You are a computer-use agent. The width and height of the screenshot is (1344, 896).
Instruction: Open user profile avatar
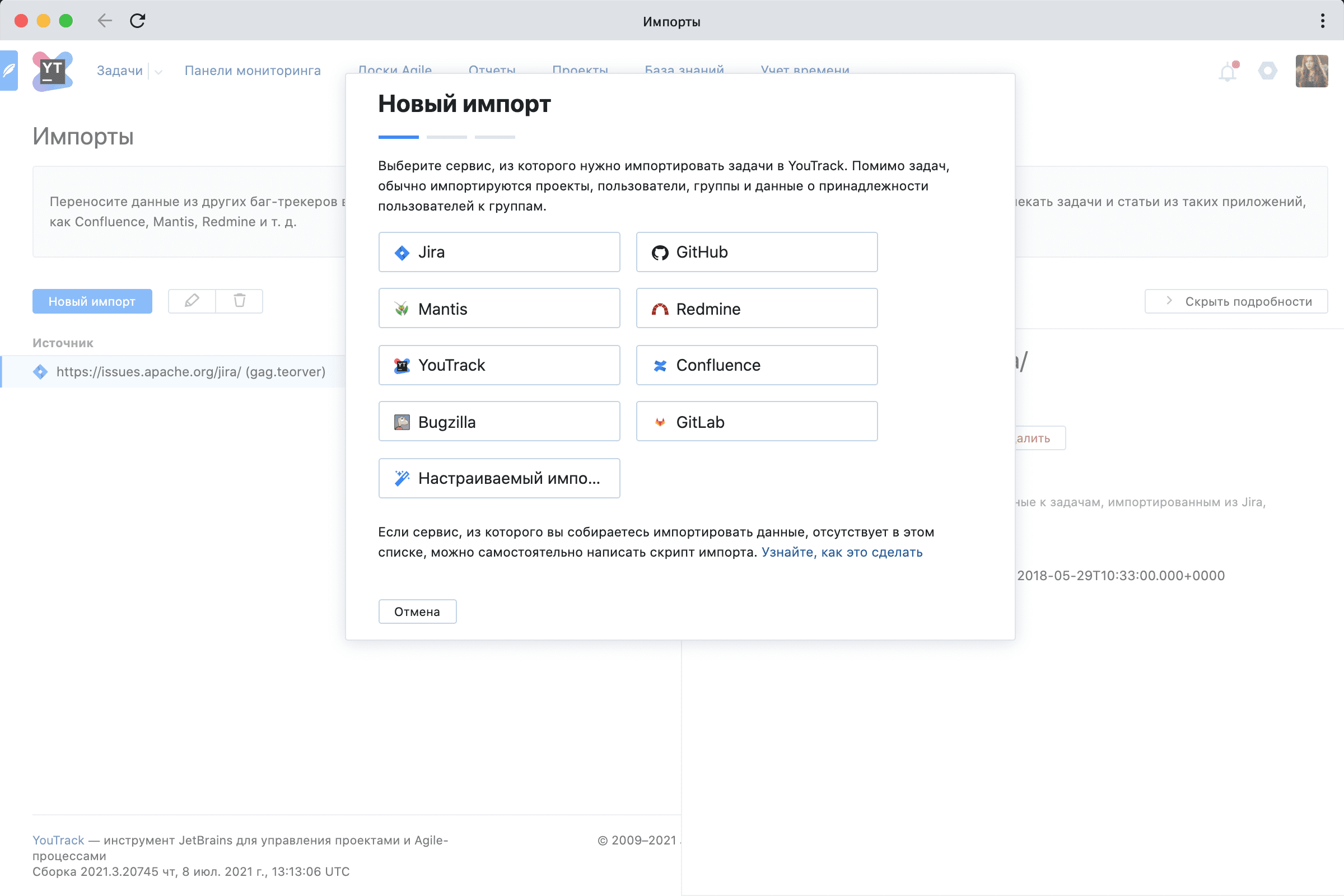pos(1312,71)
